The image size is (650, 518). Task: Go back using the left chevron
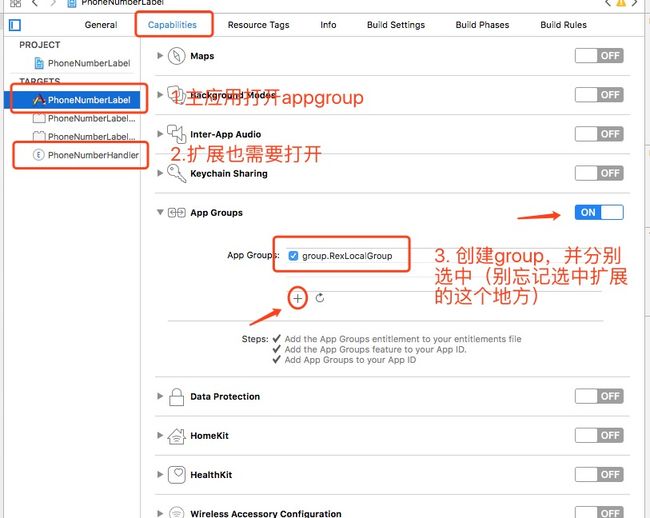[35, 3]
